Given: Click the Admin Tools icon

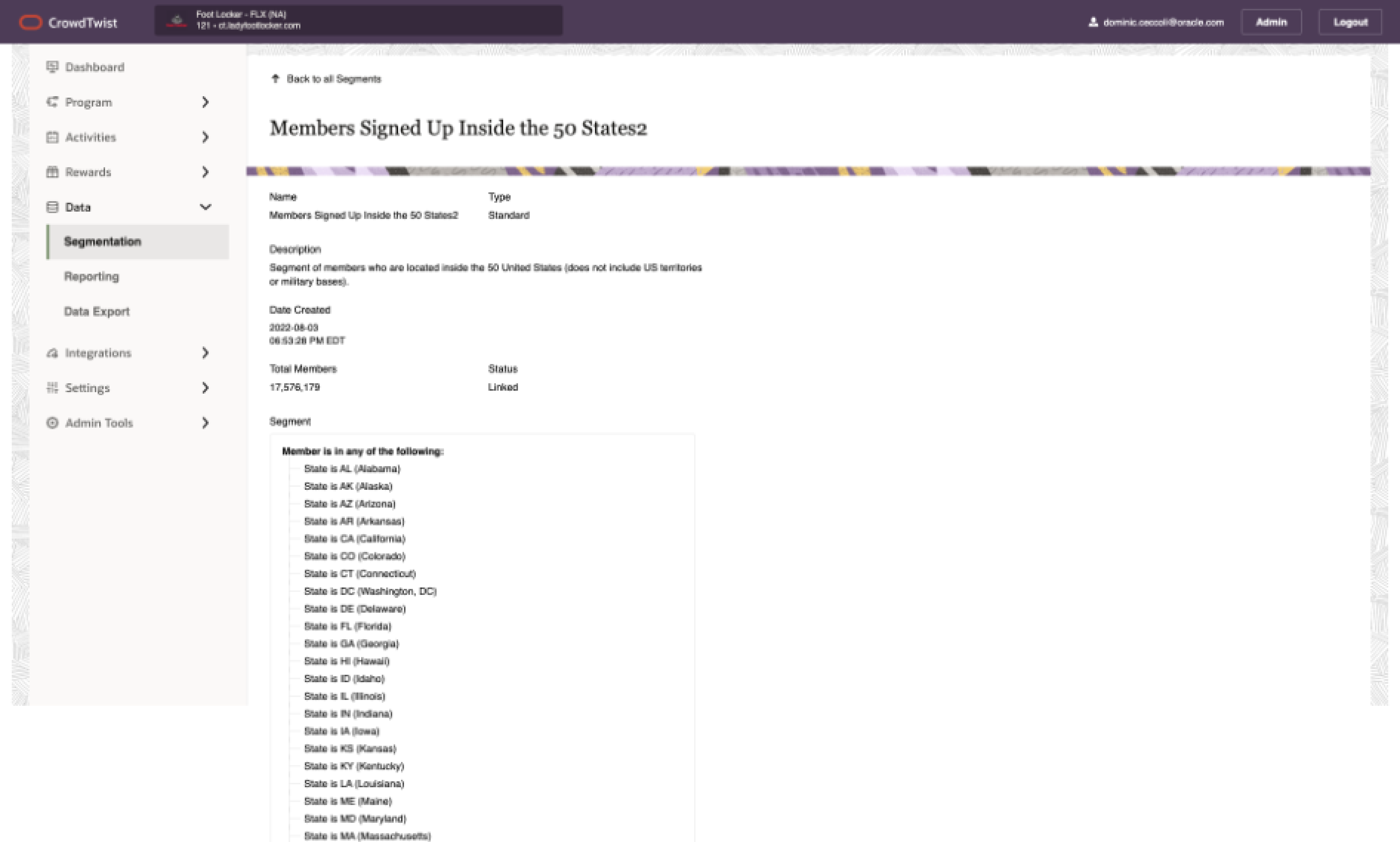Looking at the screenshot, I should [52, 423].
